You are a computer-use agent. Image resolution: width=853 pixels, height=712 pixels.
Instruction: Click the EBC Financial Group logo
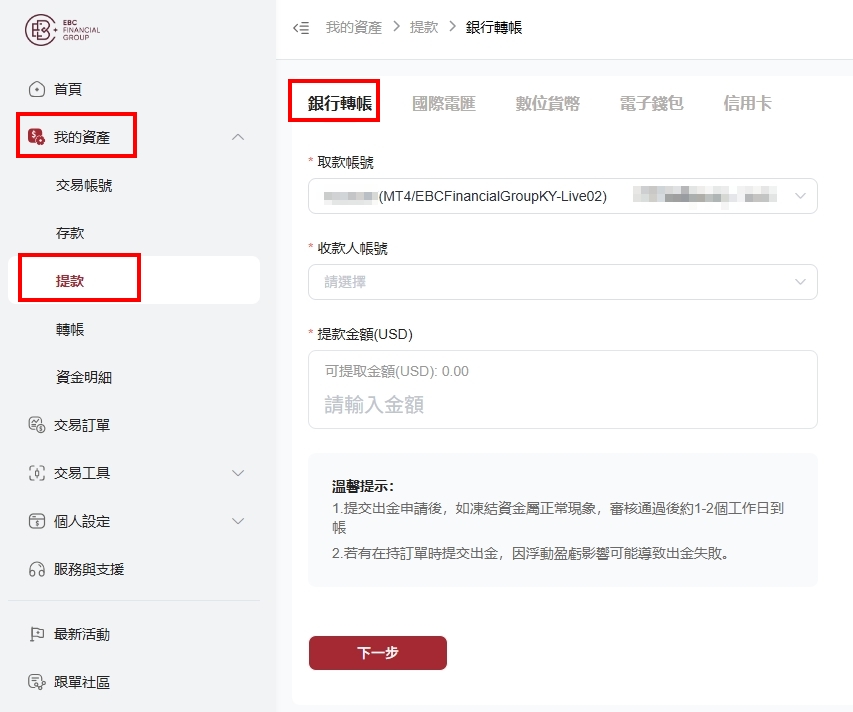pos(63,29)
